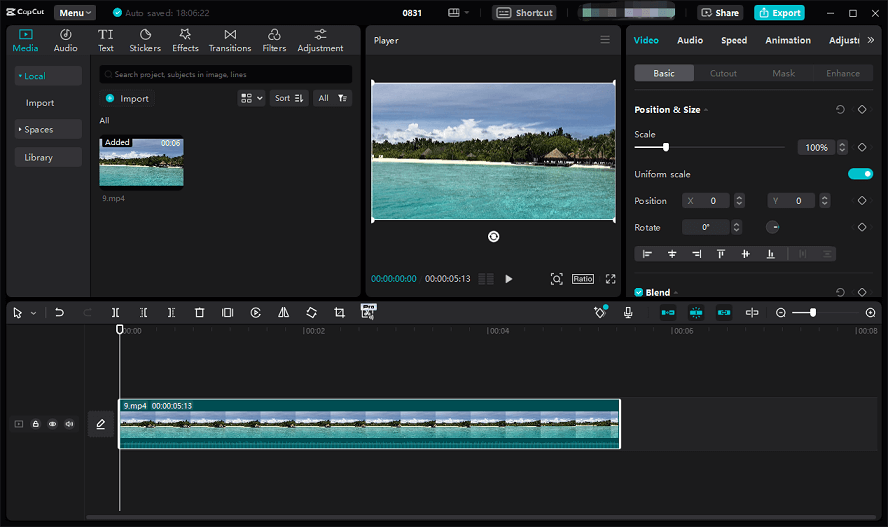Image resolution: width=888 pixels, height=527 pixels.
Task: Click the Export button
Action: (x=780, y=12)
